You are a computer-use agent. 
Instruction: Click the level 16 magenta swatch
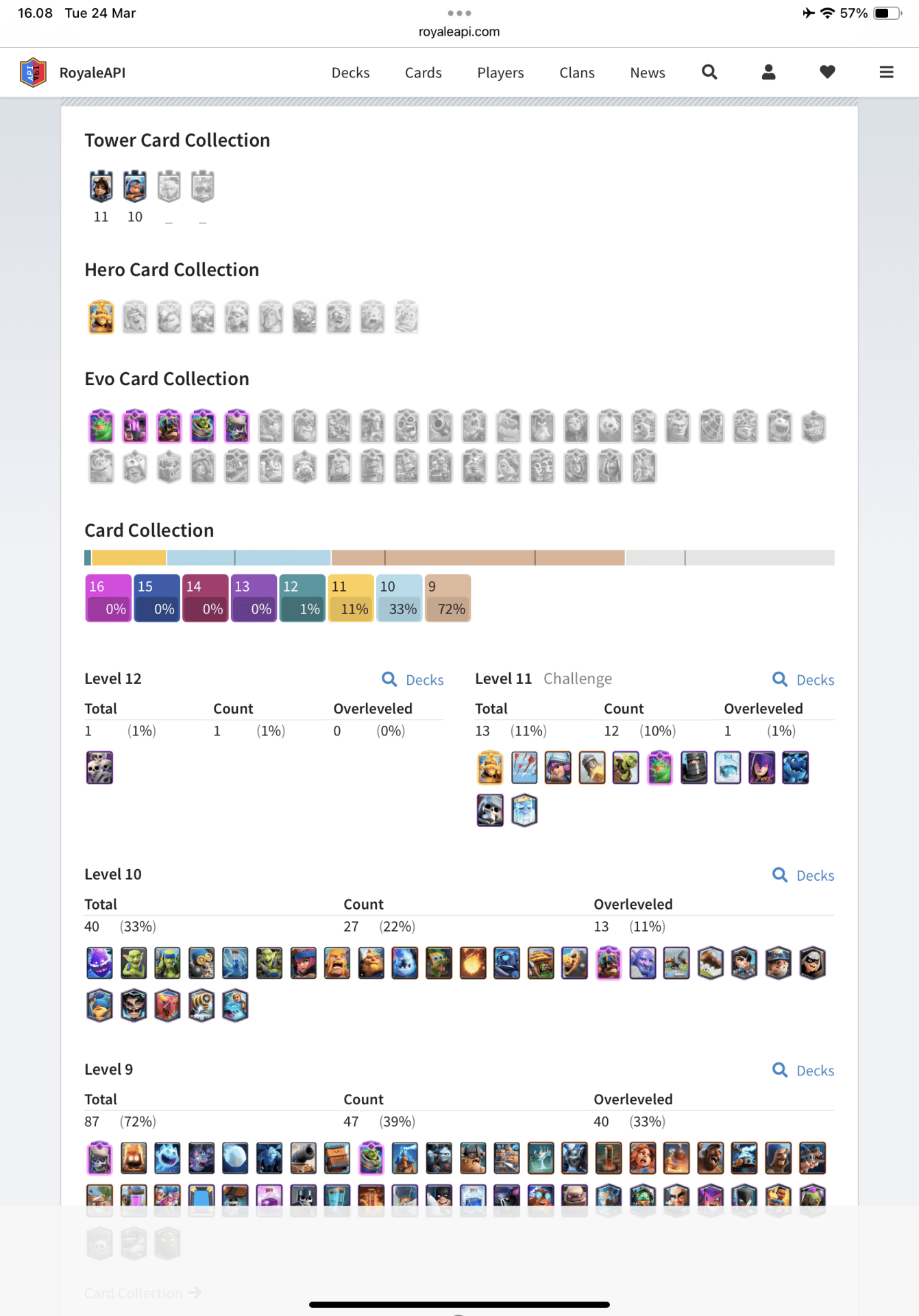point(108,598)
